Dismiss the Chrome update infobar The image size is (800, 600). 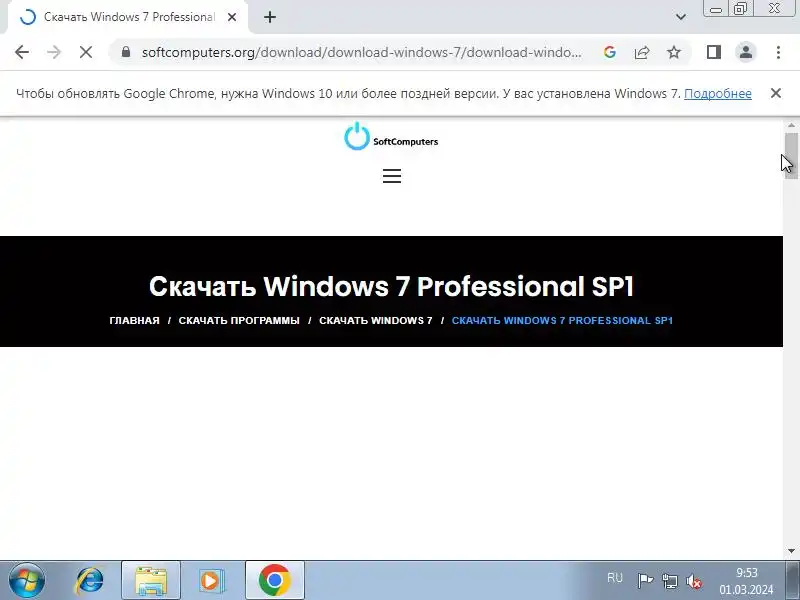coord(776,93)
